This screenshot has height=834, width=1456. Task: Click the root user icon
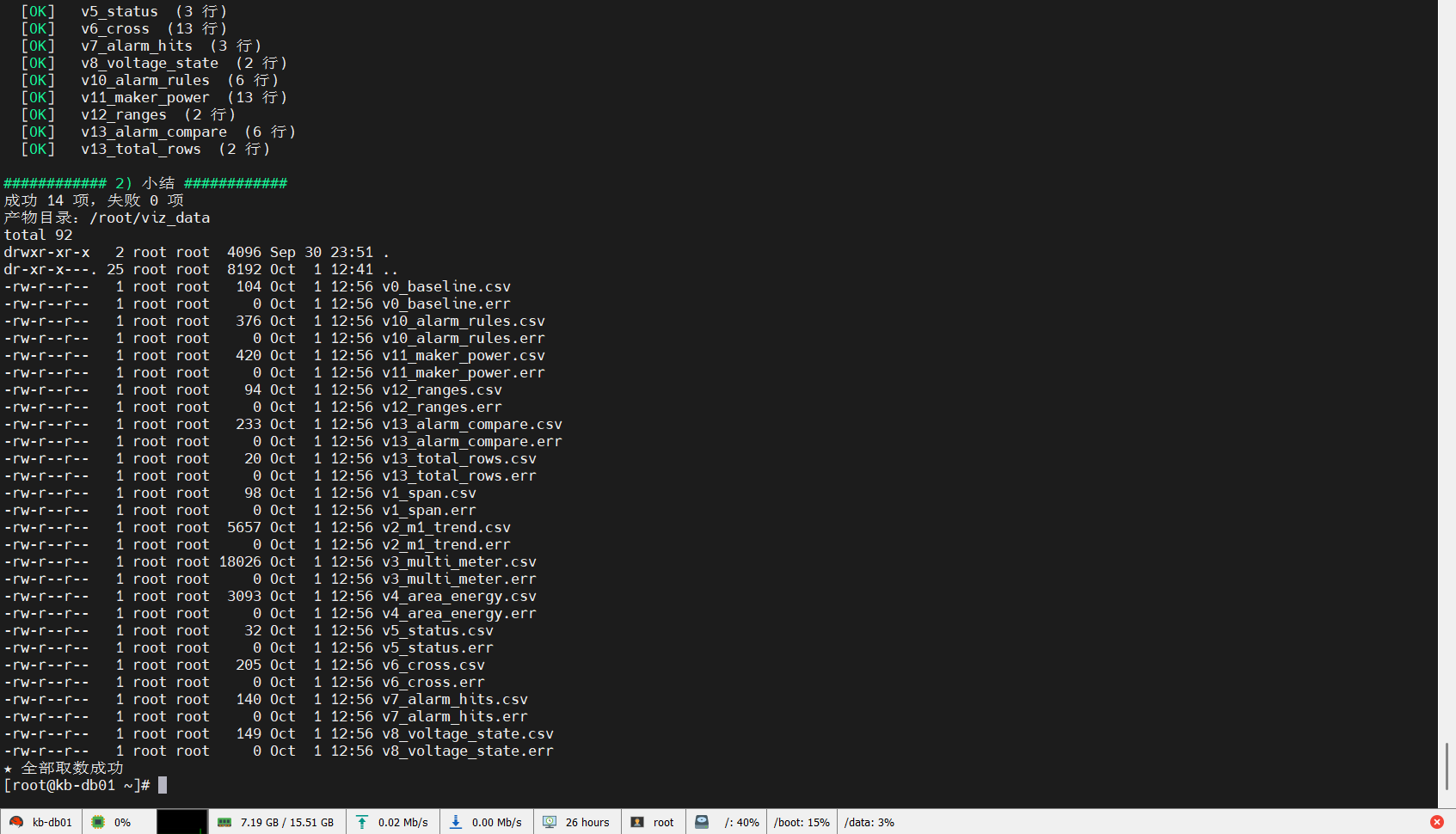637,822
